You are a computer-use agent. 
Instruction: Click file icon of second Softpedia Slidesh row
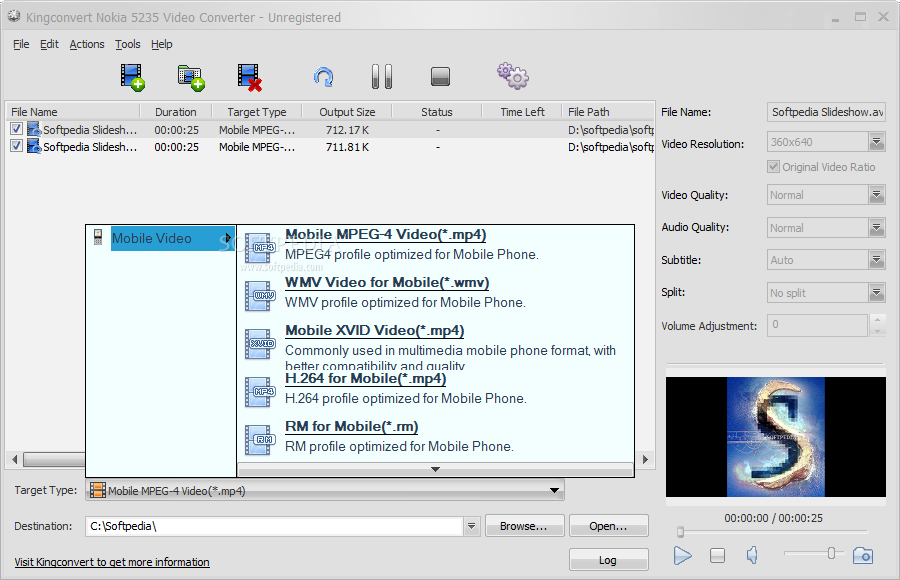tap(34, 146)
